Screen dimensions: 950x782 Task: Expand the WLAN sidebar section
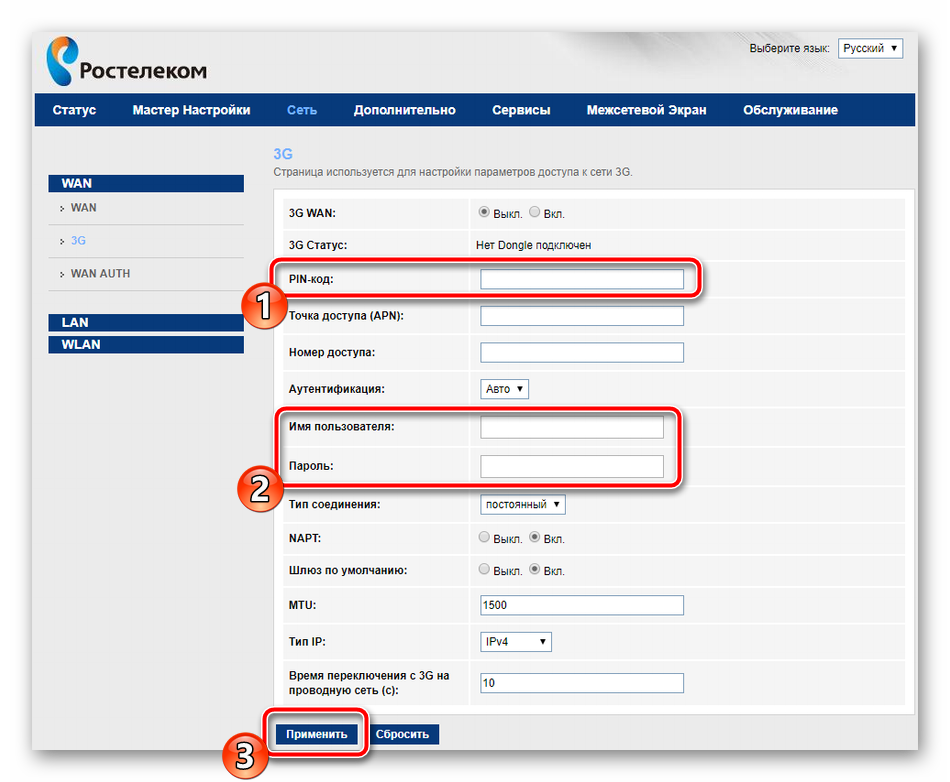tap(145, 345)
